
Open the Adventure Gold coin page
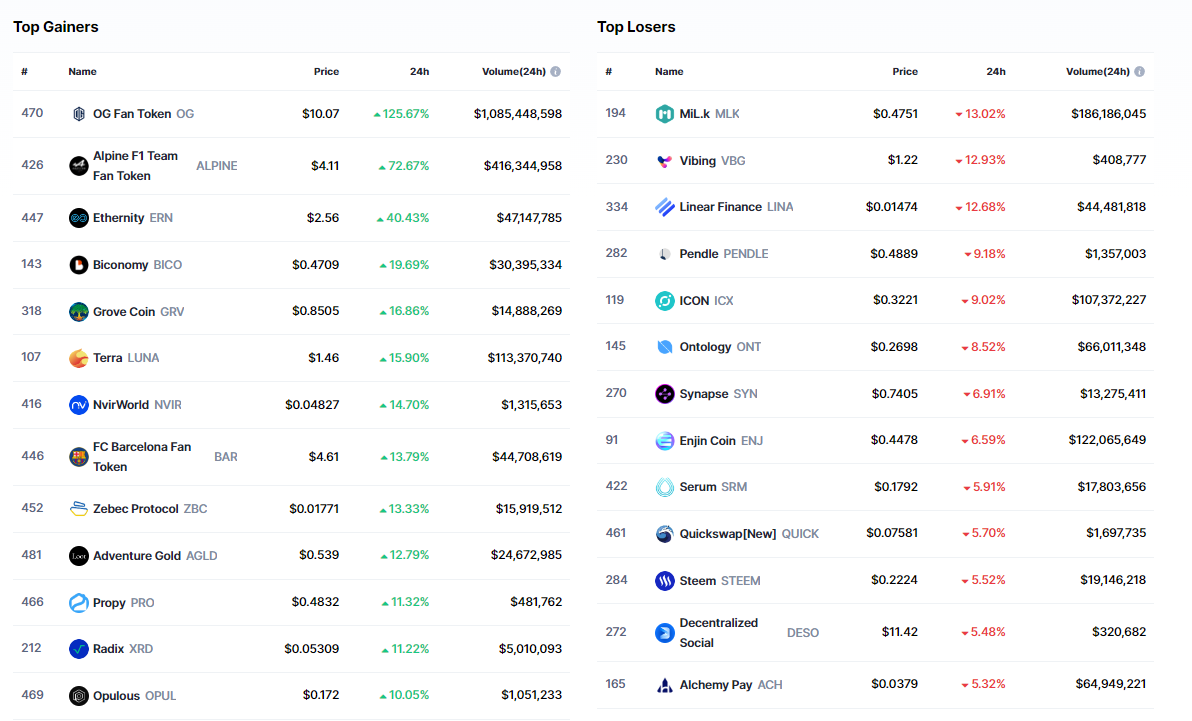(137, 556)
